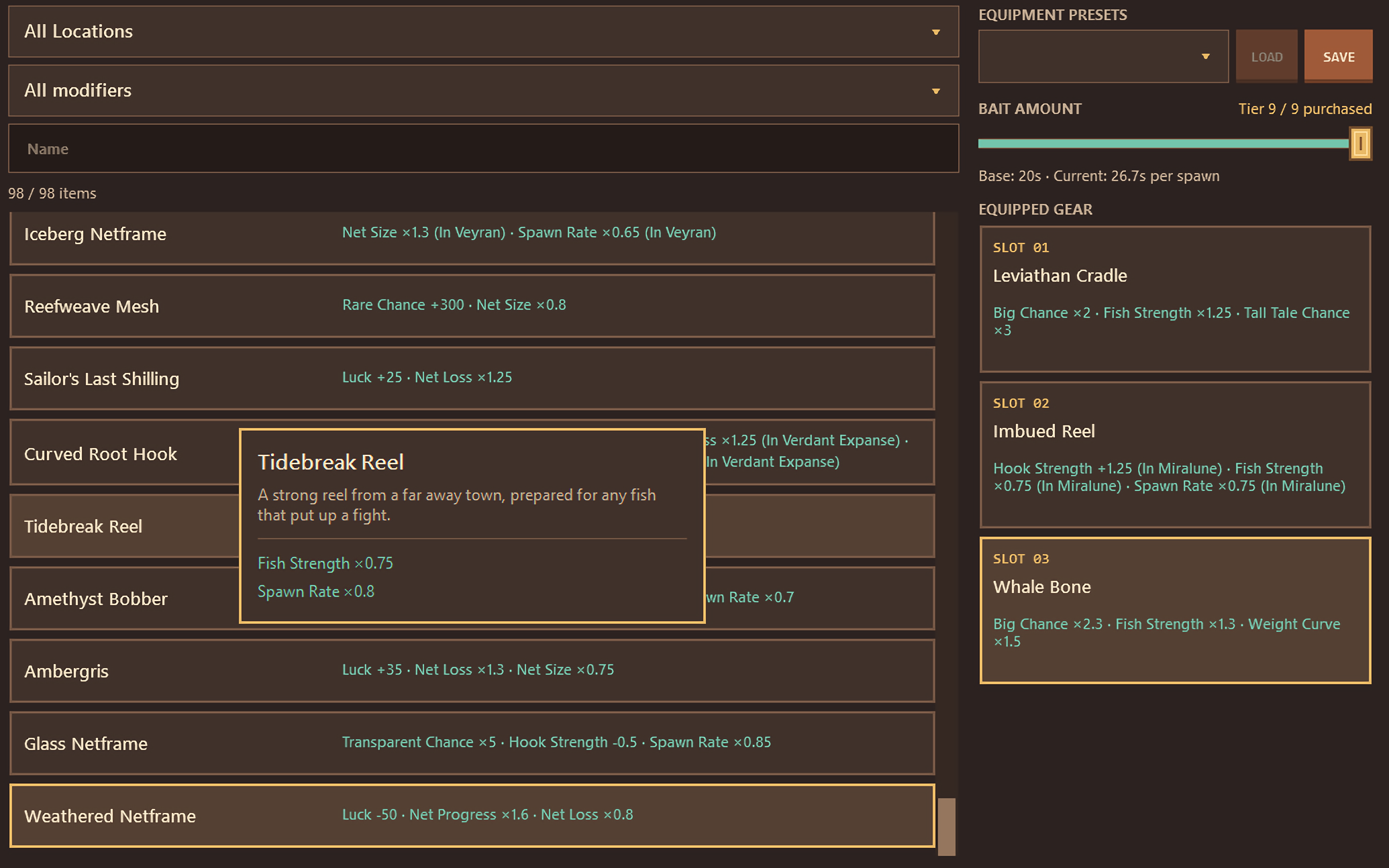Click Slot 02 Imbued Reel card

pyautogui.click(x=1175, y=455)
